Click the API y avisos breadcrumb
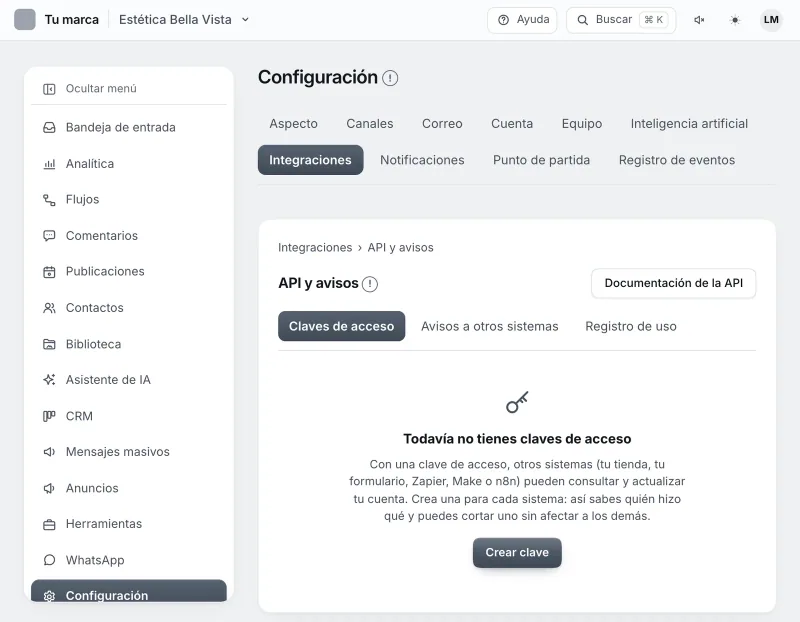 [401, 247]
